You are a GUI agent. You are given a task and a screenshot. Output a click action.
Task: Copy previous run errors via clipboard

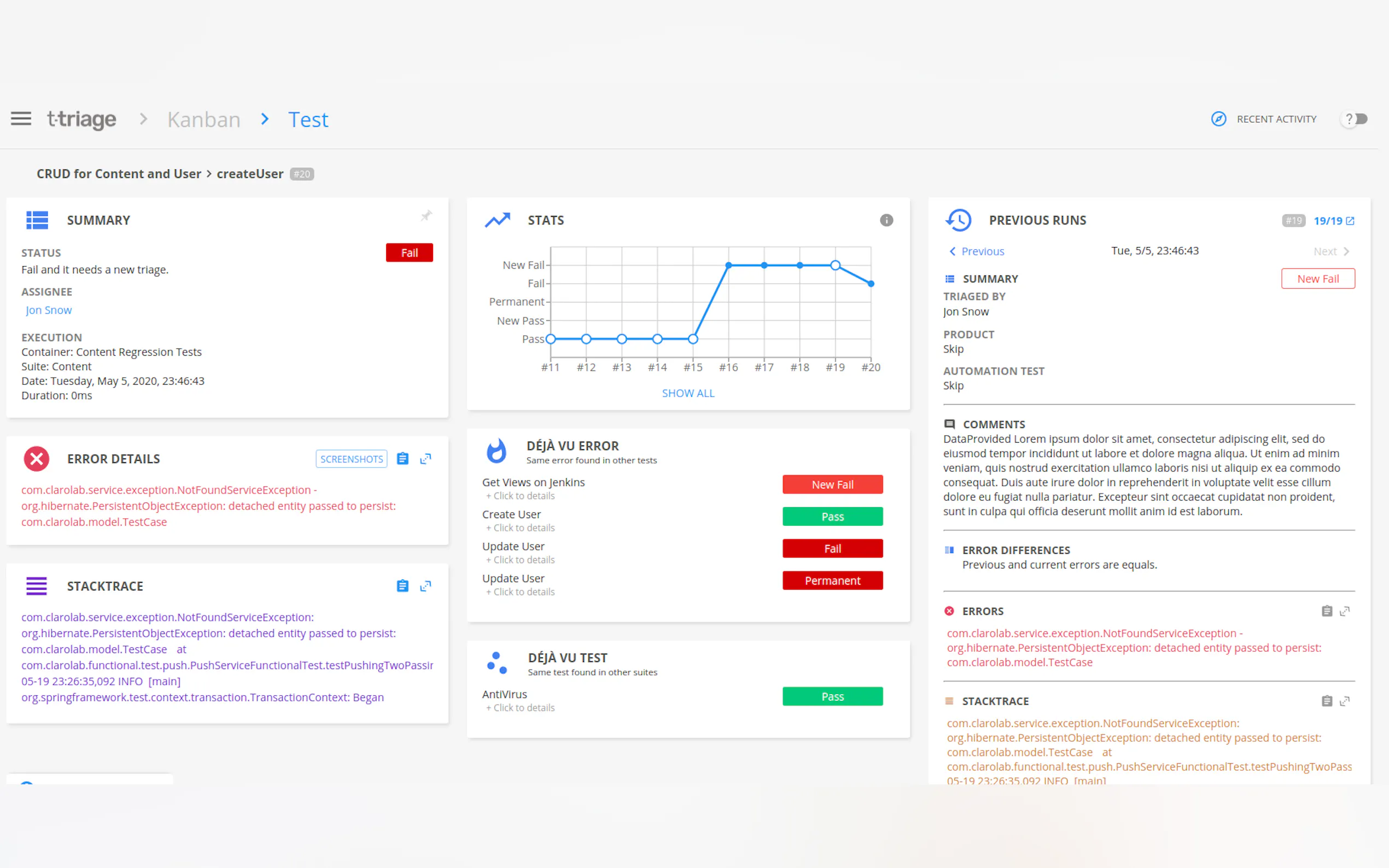click(1327, 611)
